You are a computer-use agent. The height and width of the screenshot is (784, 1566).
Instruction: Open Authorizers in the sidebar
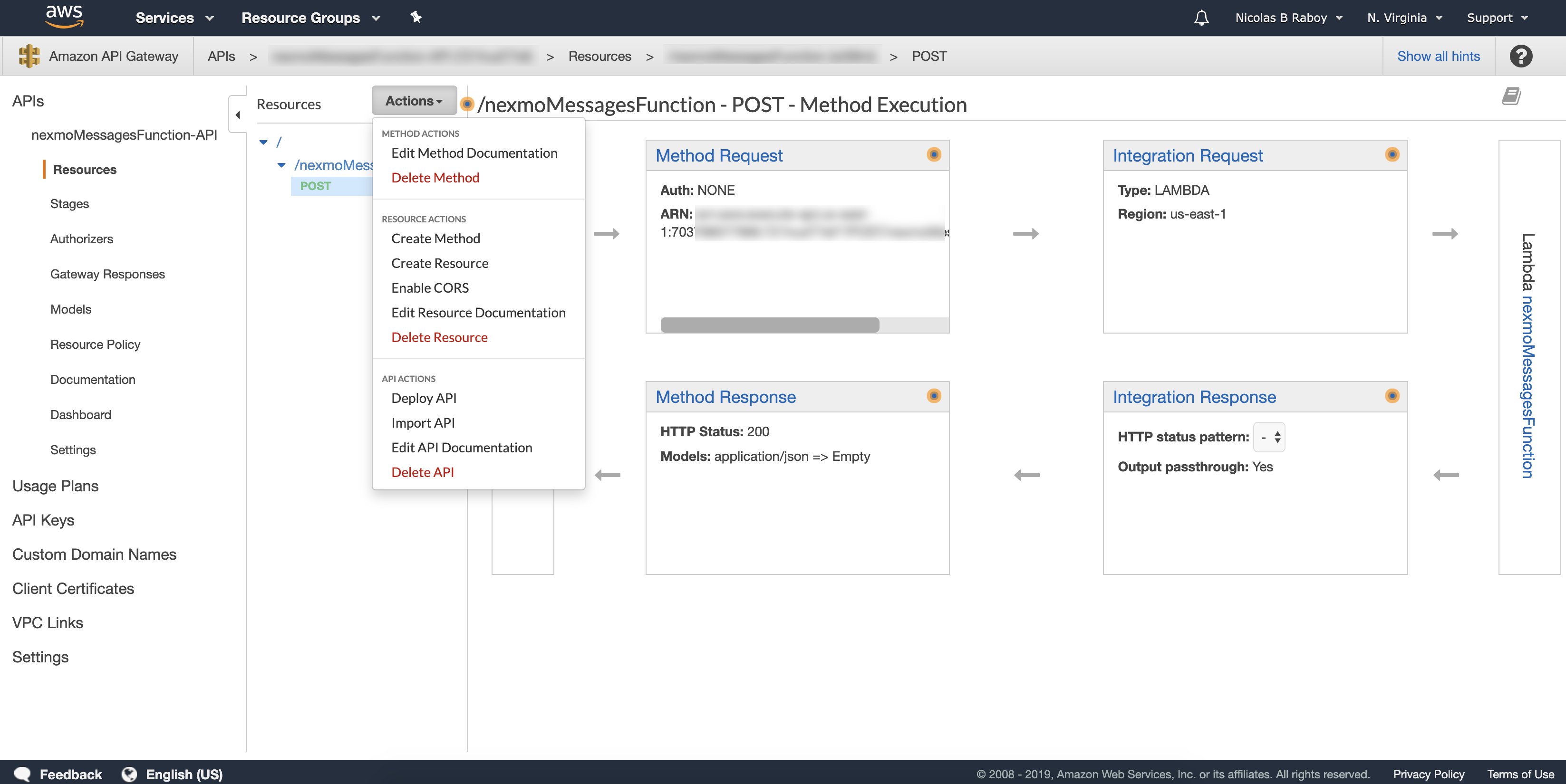point(82,239)
